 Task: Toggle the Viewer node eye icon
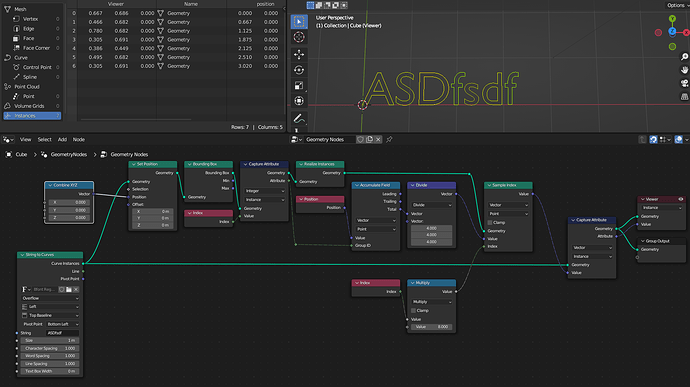coord(680,199)
